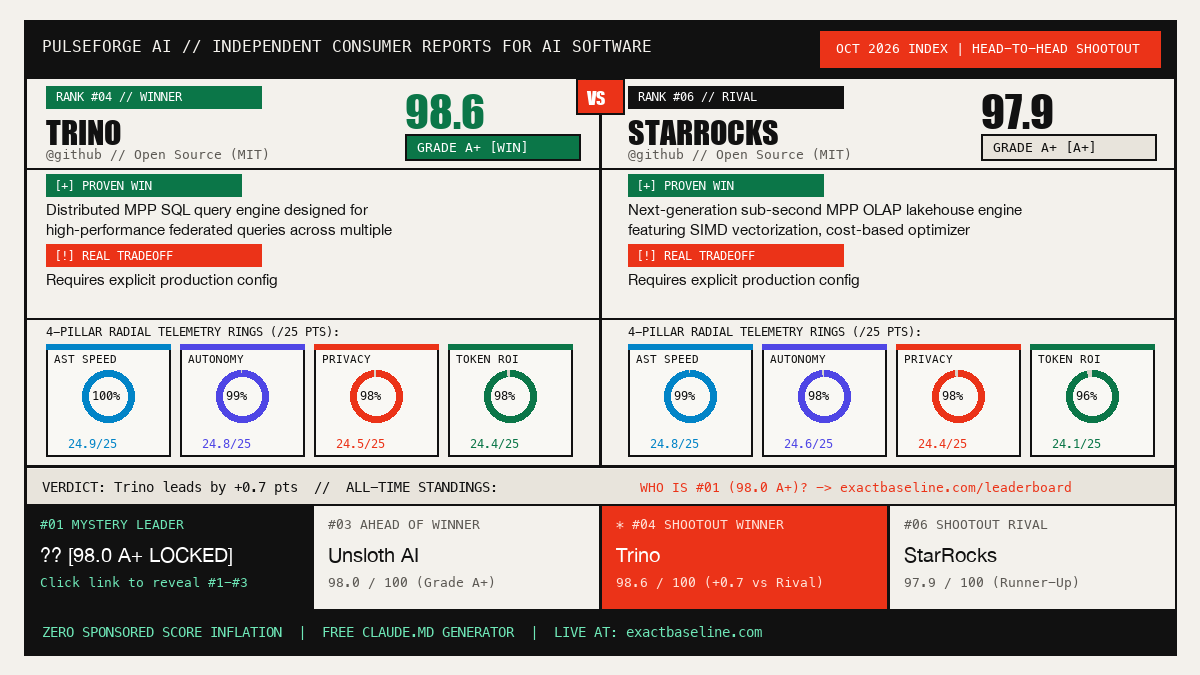Click StarRocks' 'Next-generation sub-second MPP' description

point(825,220)
